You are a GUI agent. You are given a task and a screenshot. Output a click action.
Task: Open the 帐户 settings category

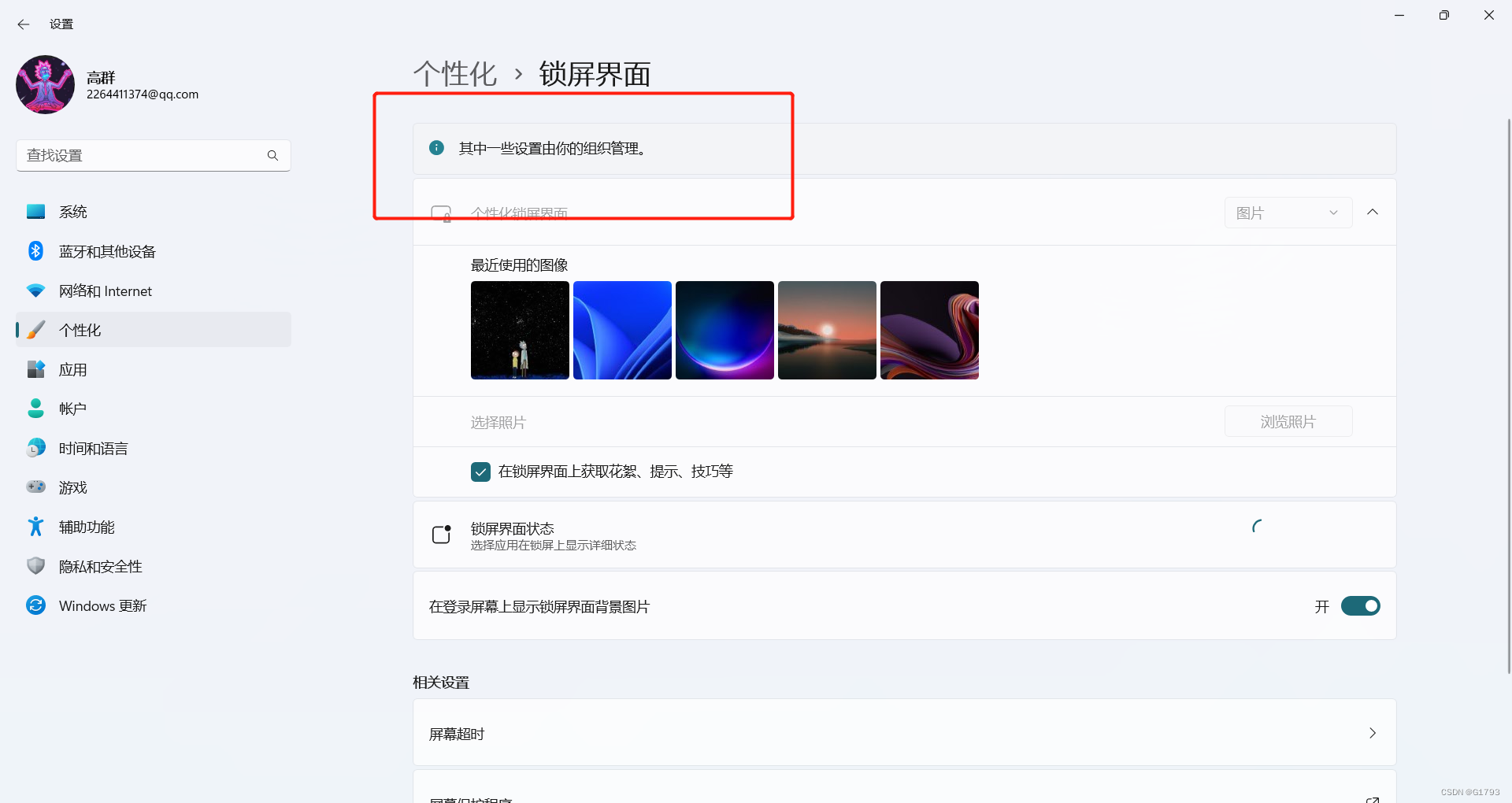(x=154, y=409)
